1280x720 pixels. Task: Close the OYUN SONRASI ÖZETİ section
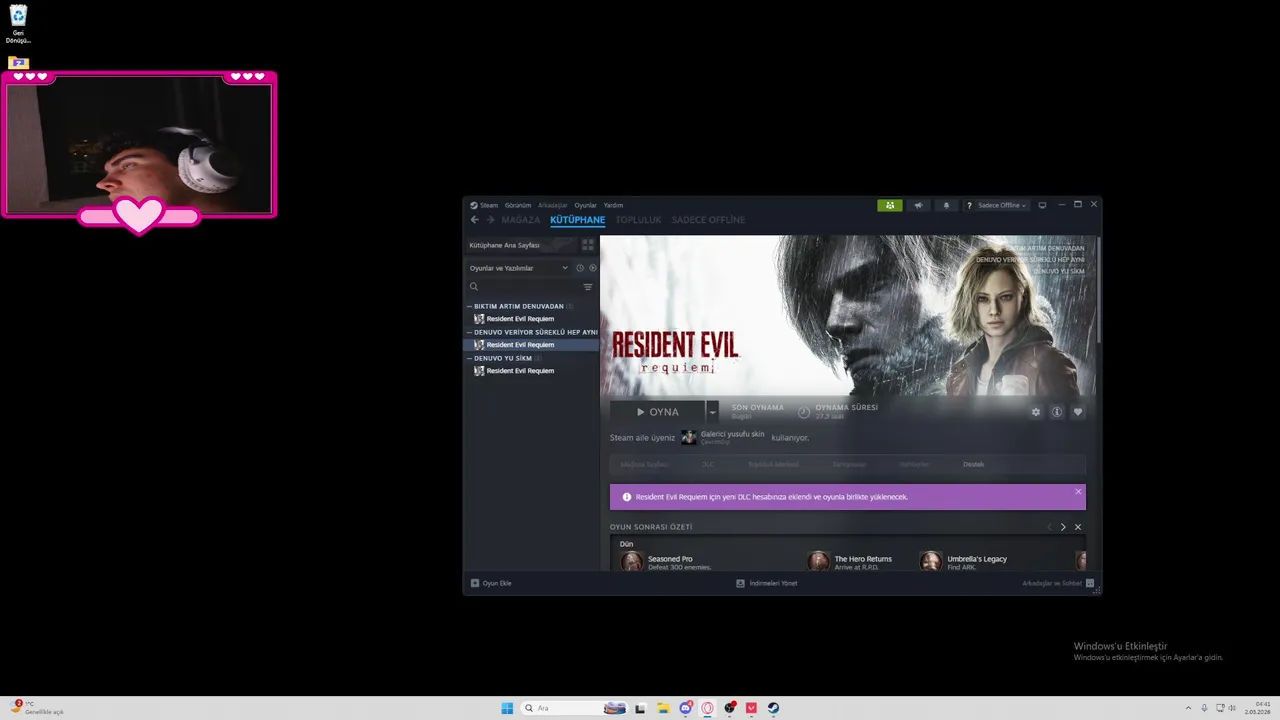[x=1078, y=527]
